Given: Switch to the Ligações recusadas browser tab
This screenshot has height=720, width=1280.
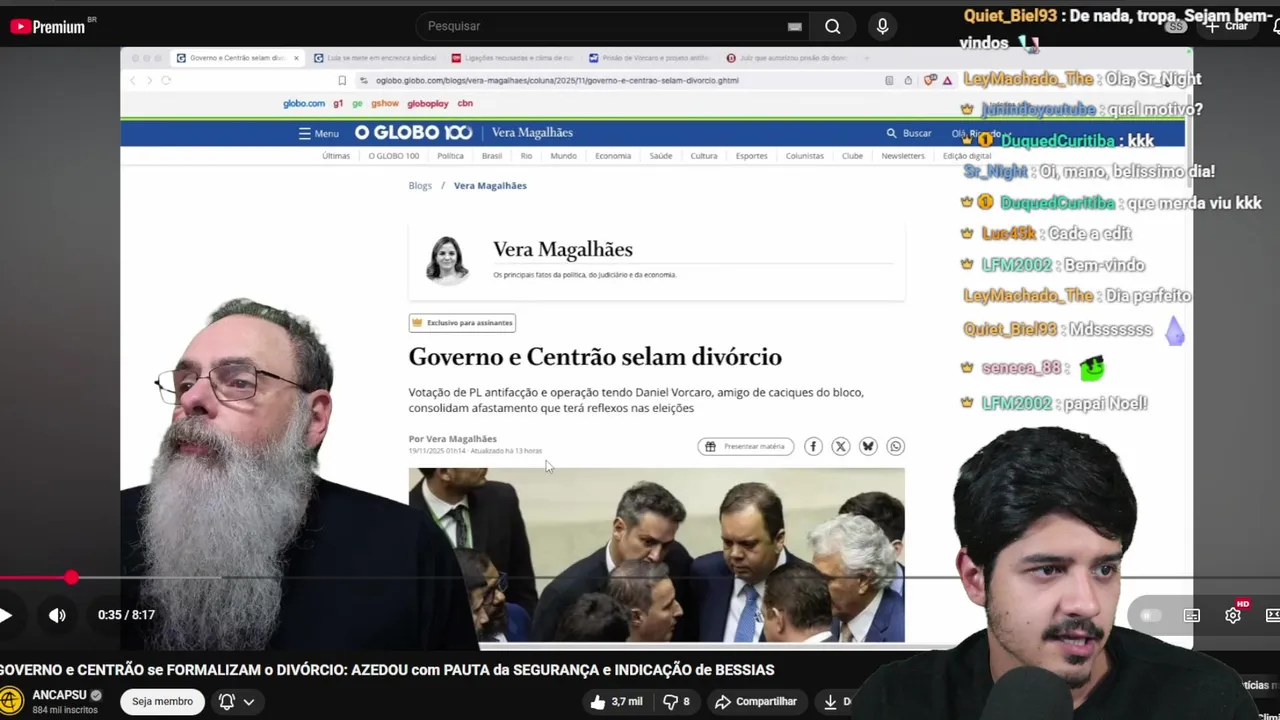Looking at the screenshot, I should [x=512, y=58].
